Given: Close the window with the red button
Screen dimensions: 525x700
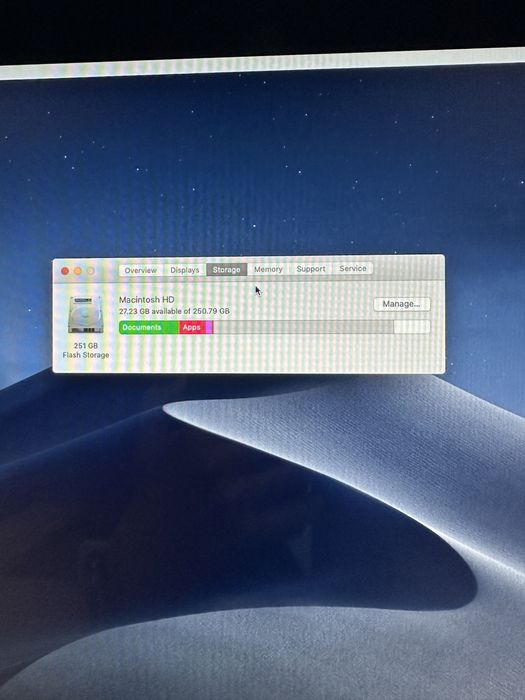Looking at the screenshot, I should coord(65,271).
